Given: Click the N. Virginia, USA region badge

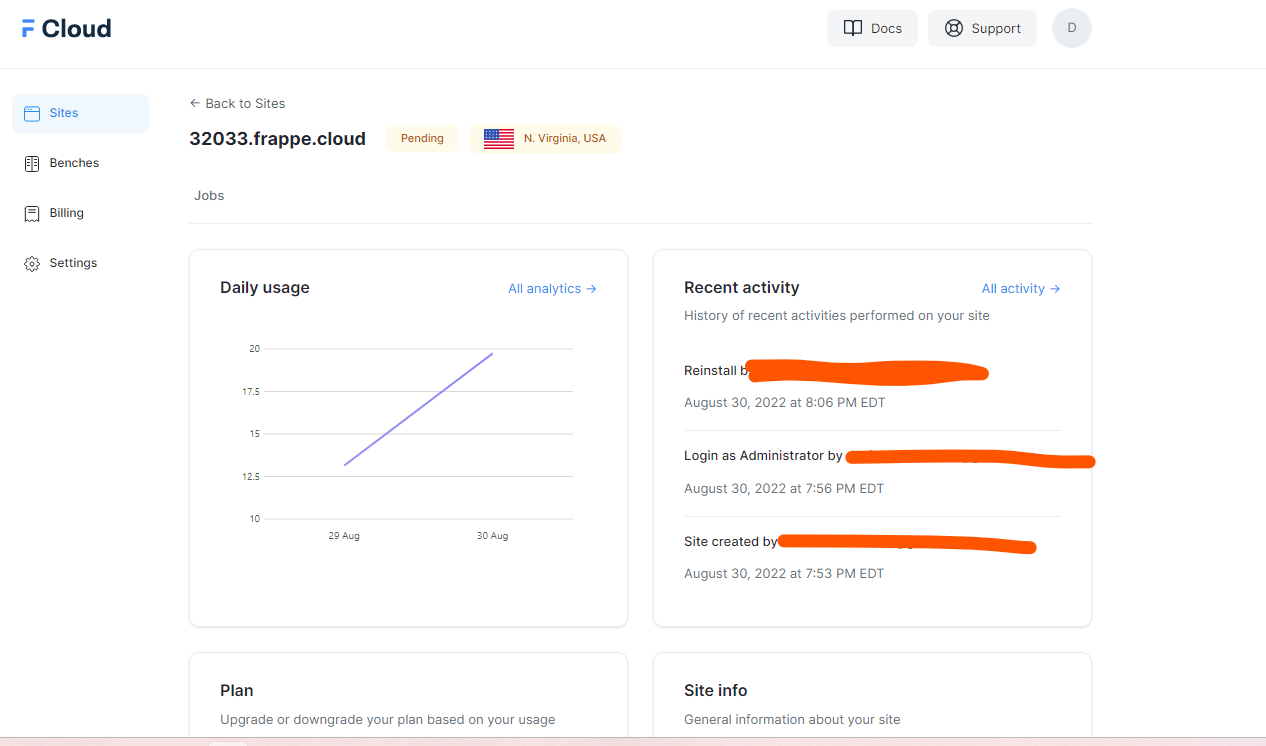Looking at the screenshot, I should pos(545,138).
